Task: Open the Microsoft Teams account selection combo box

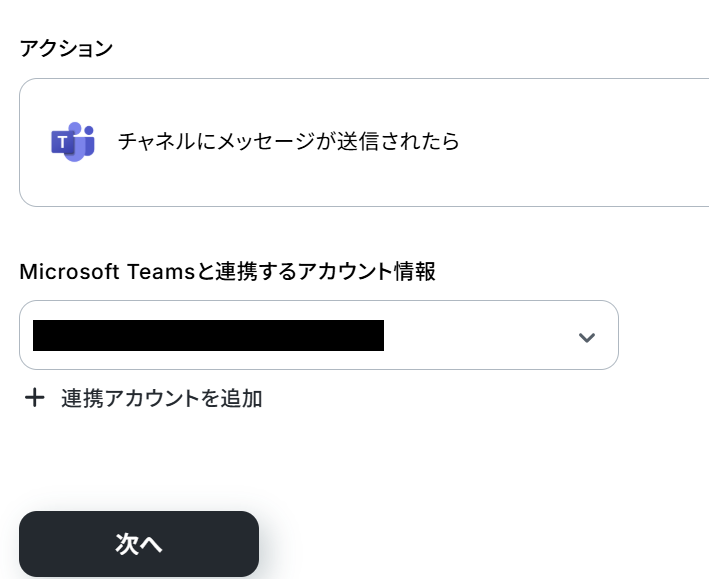Action: point(319,335)
